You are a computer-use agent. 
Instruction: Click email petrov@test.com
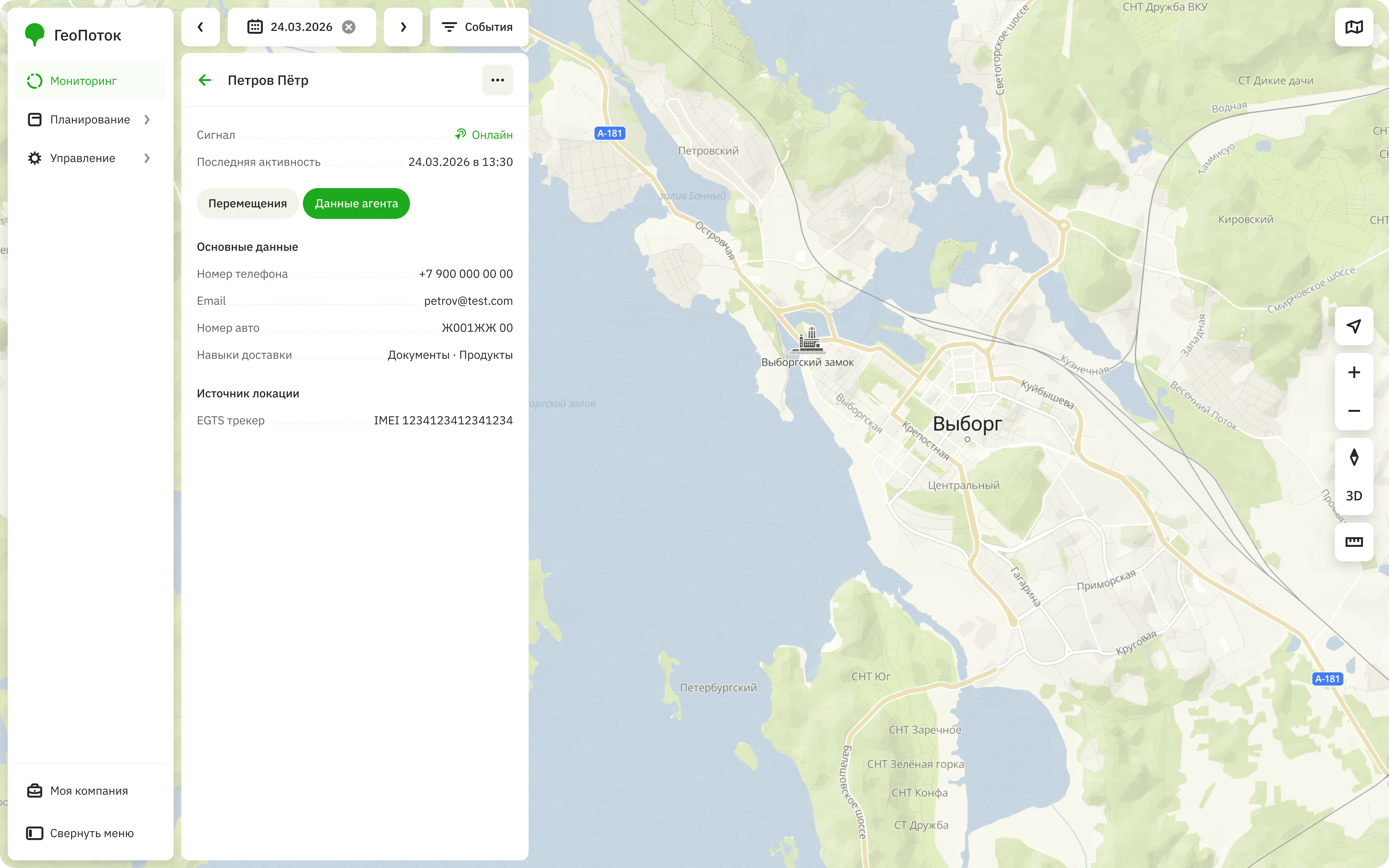tap(468, 301)
